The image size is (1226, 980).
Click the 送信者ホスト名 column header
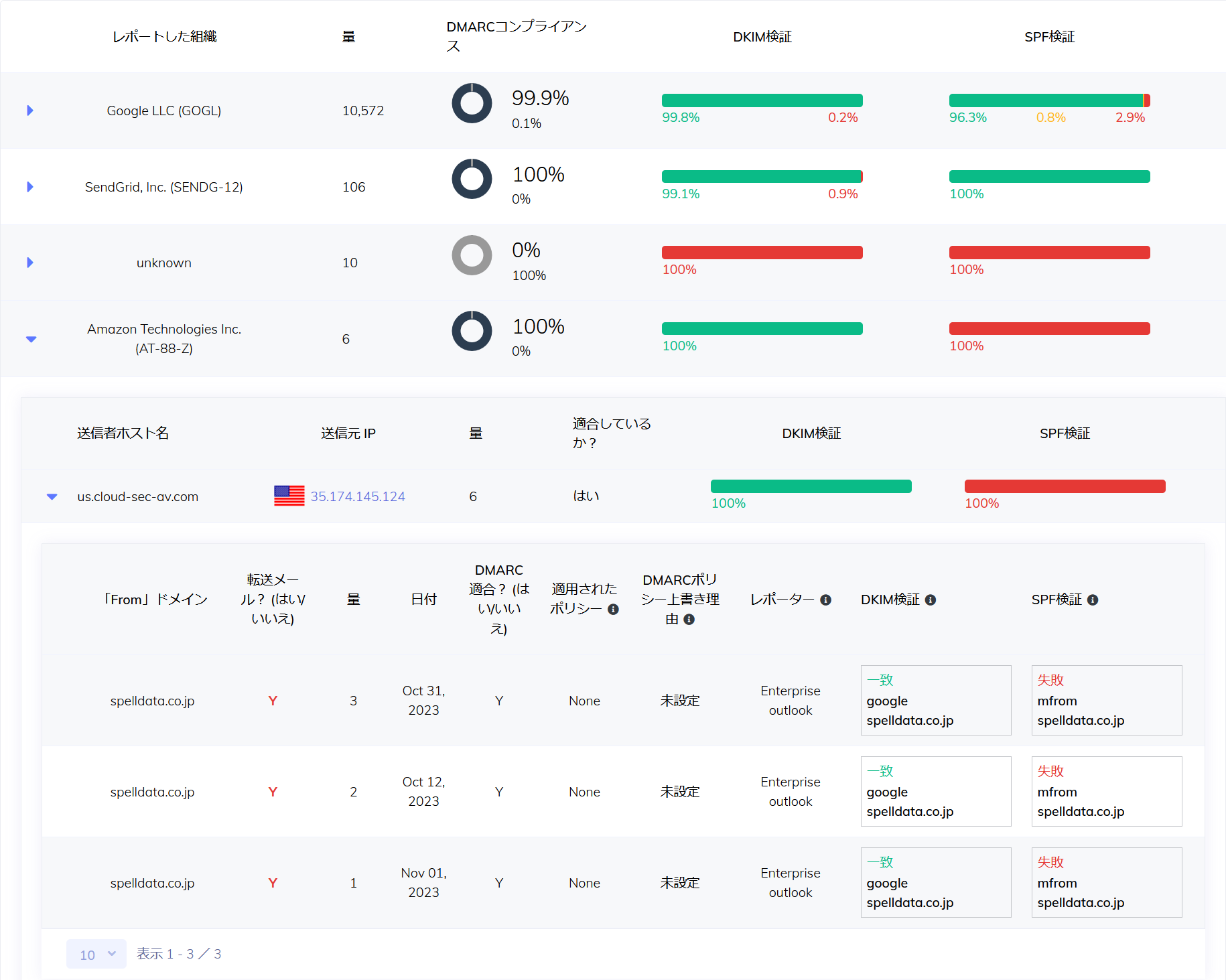(123, 433)
